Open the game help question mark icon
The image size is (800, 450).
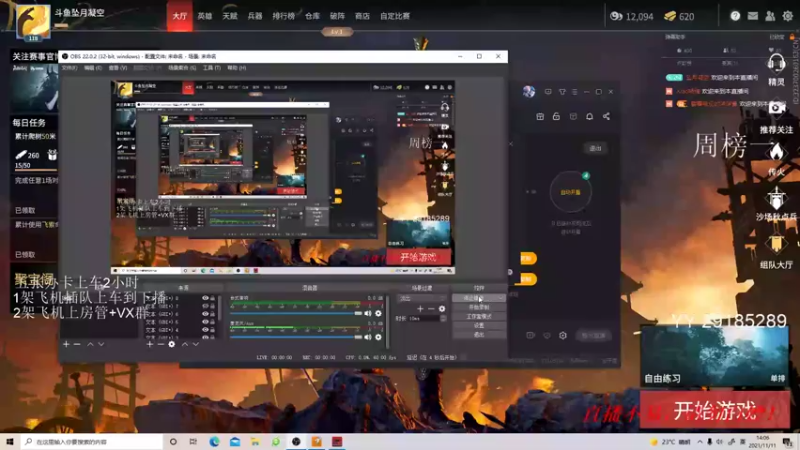(735, 16)
